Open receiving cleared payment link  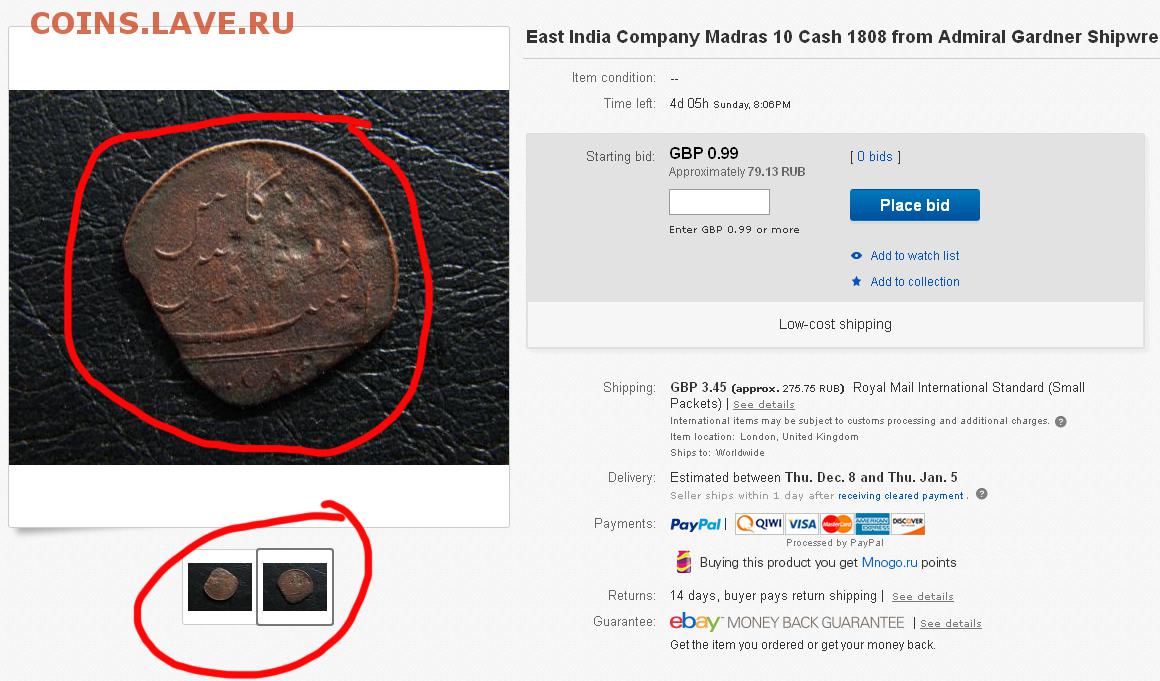(x=900, y=496)
